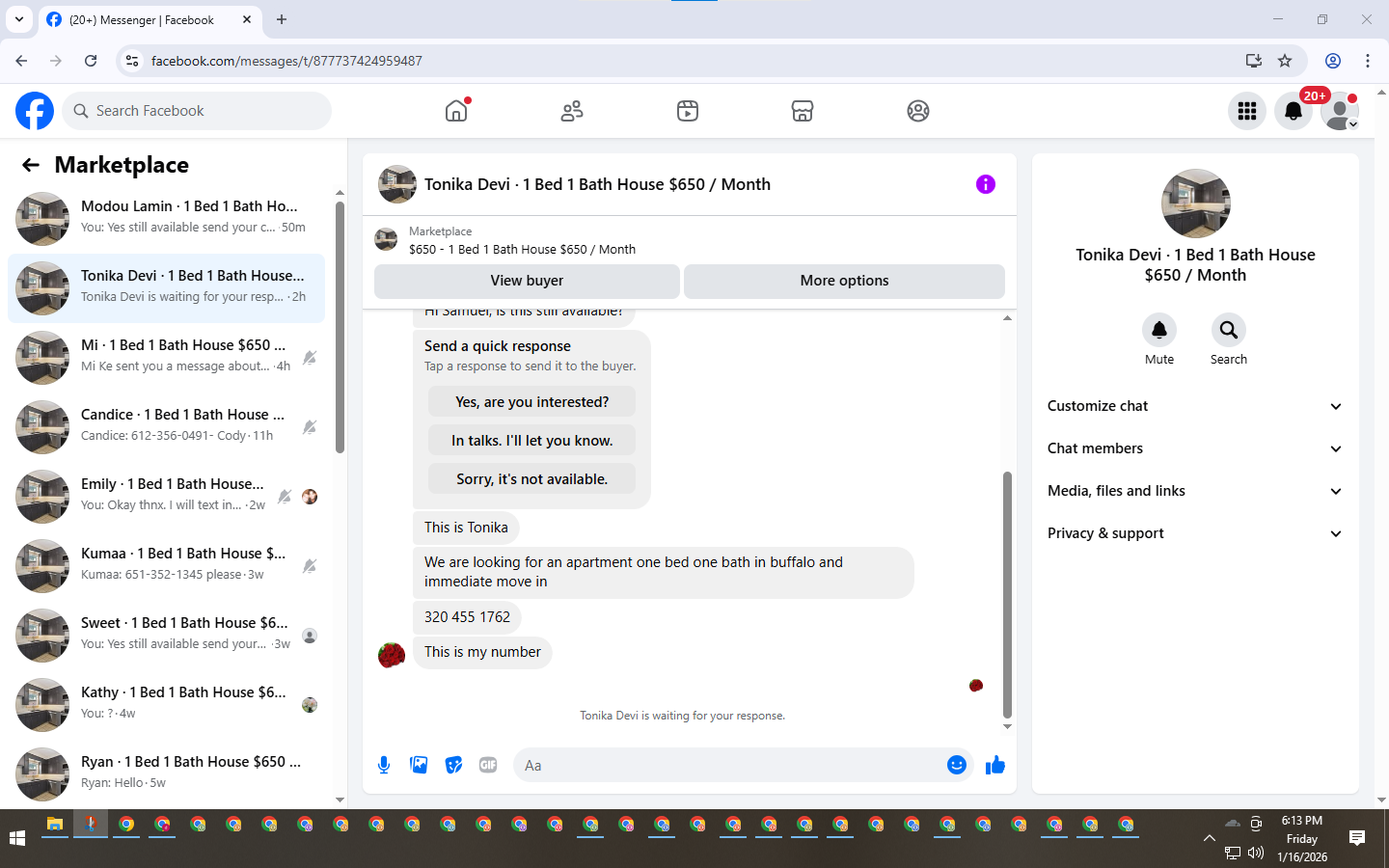Open Kumaa conversation
Image resolution: width=1389 pixels, height=868 pixels.
coord(166,566)
